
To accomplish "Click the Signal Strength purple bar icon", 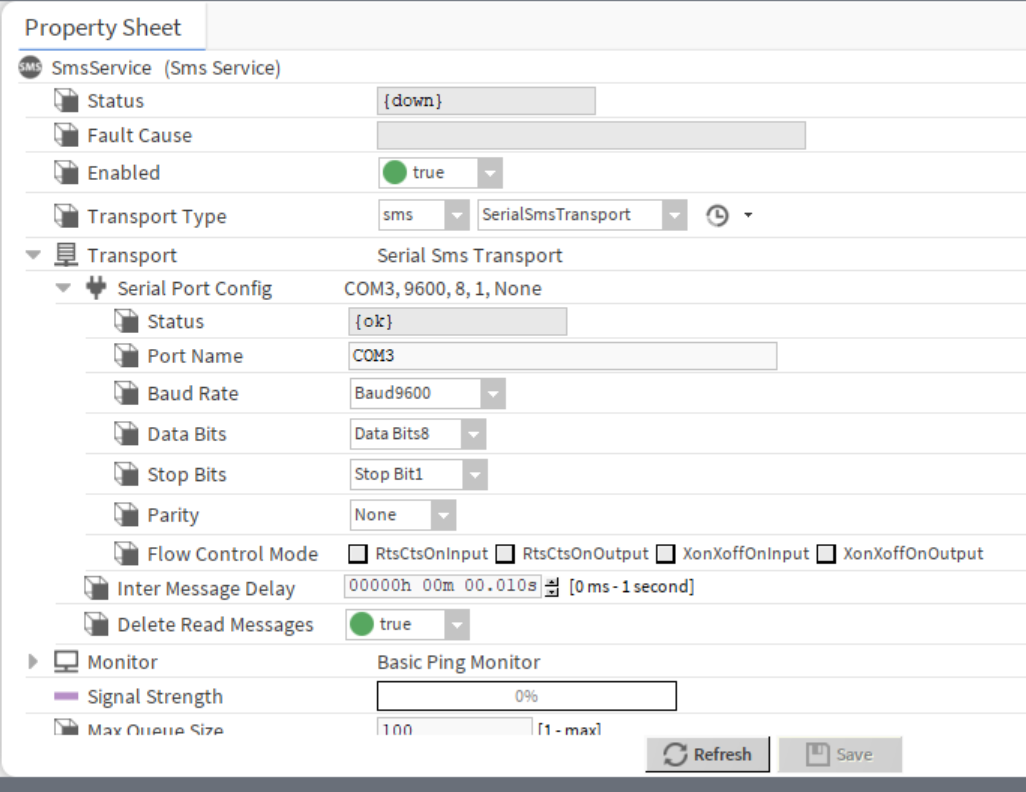I will point(66,697).
